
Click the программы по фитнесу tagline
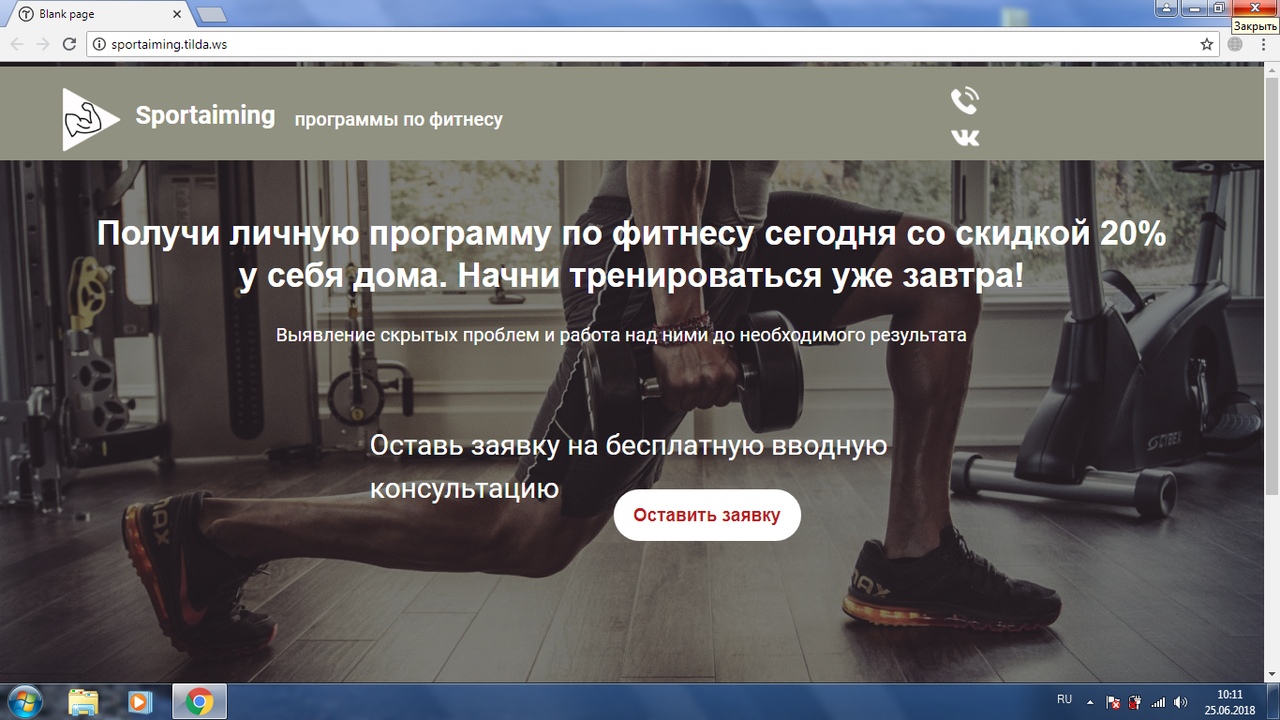(x=398, y=120)
